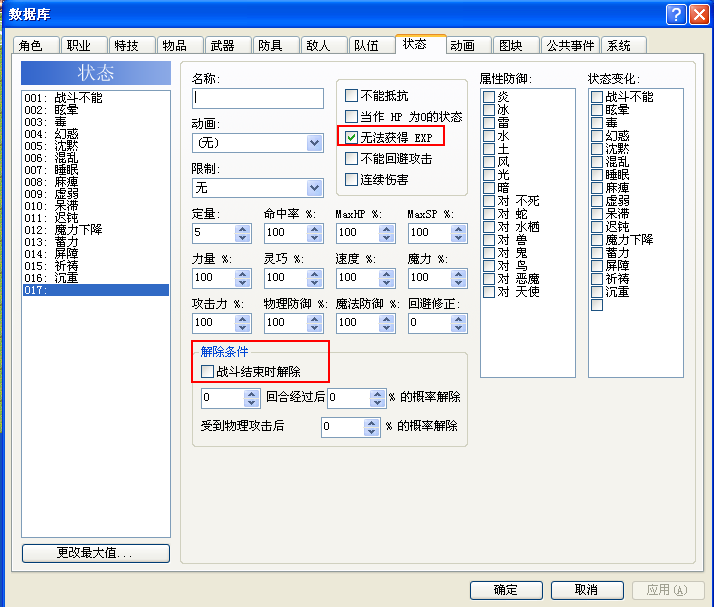Select state 012: 魔力下降

(96, 230)
